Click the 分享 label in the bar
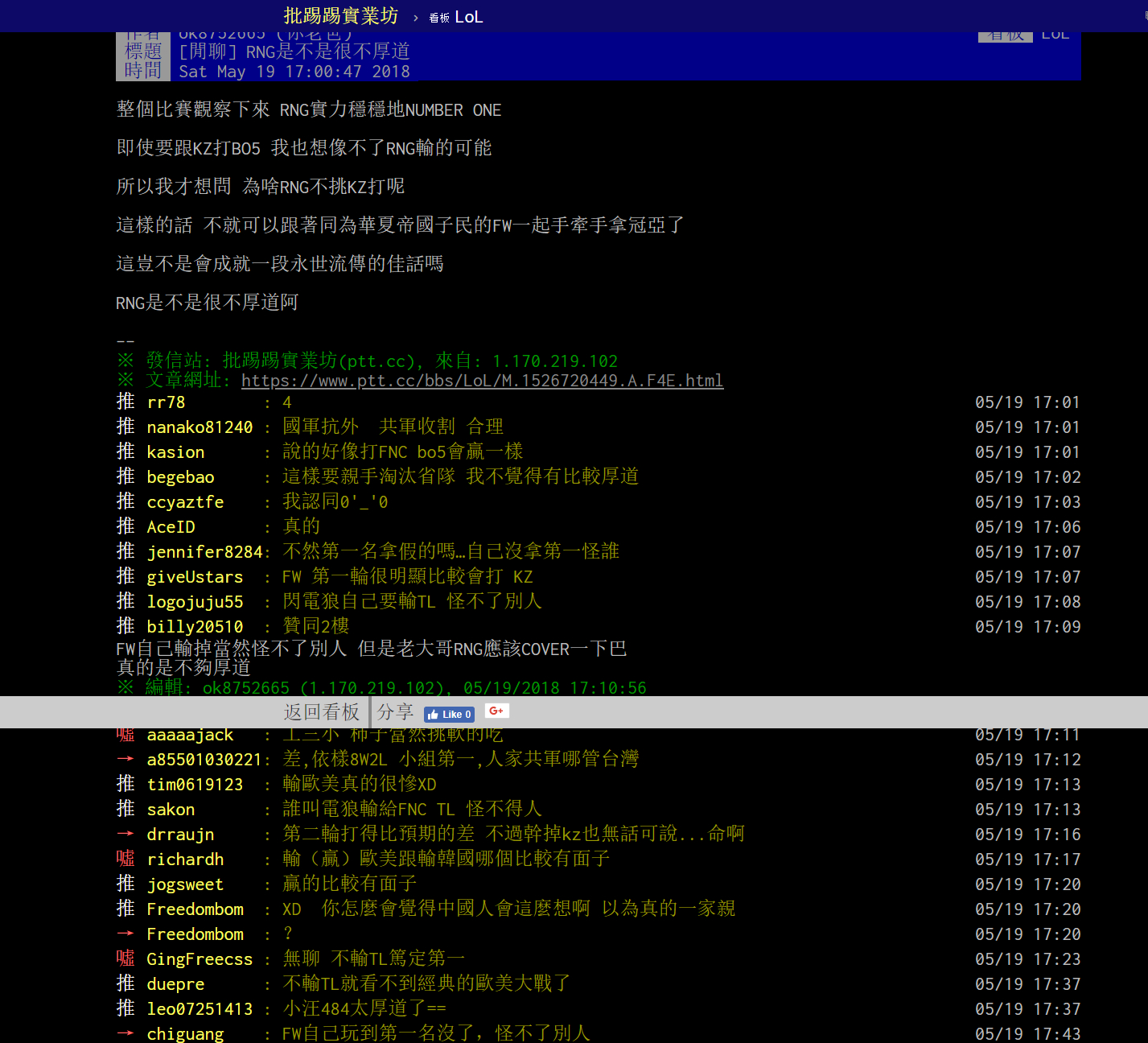The width and height of the screenshot is (1148, 1043). point(395,712)
